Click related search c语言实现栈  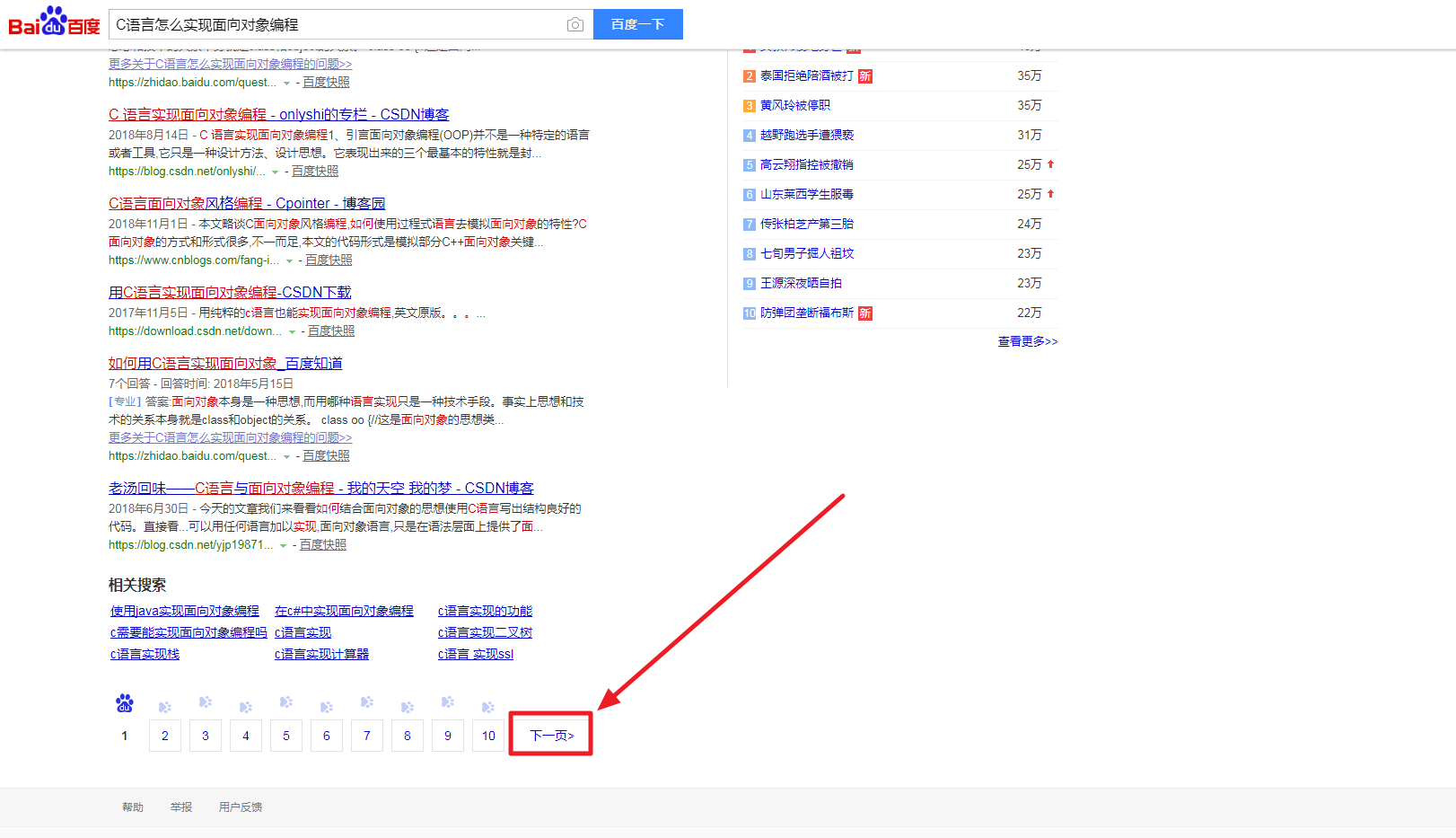pos(145,654)
